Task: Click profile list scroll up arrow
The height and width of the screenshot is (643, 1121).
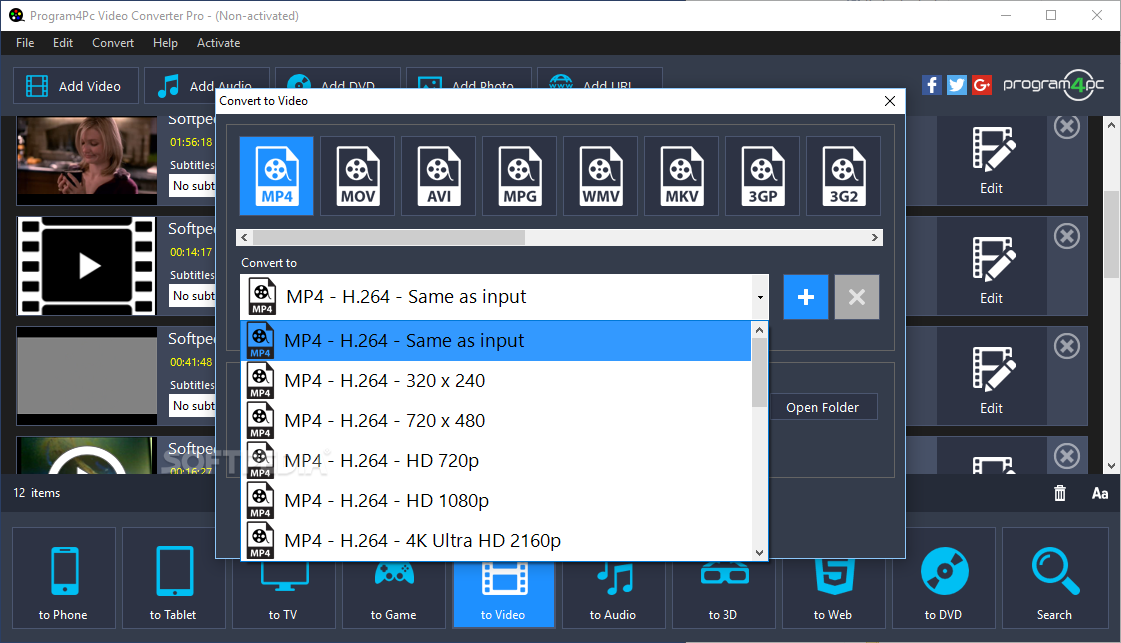Action: [759, 330]
